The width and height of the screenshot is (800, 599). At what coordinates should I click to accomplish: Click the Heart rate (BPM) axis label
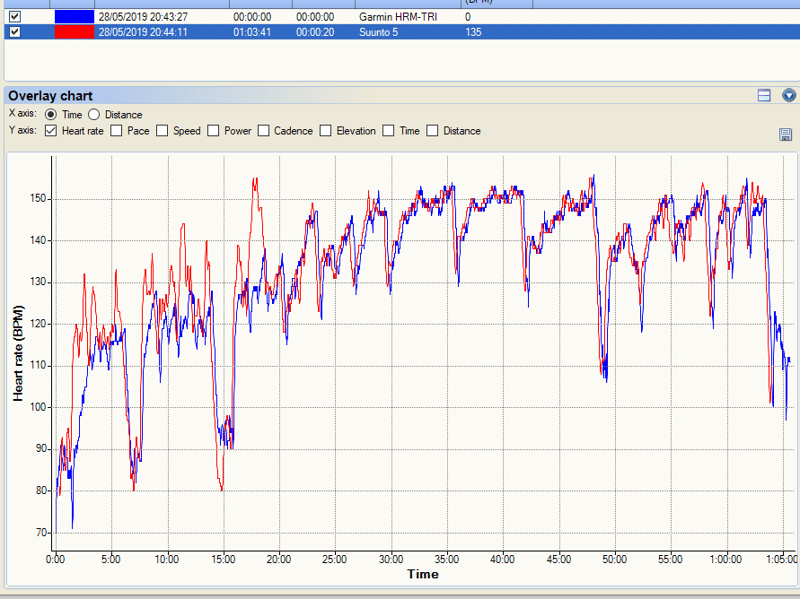18,354
